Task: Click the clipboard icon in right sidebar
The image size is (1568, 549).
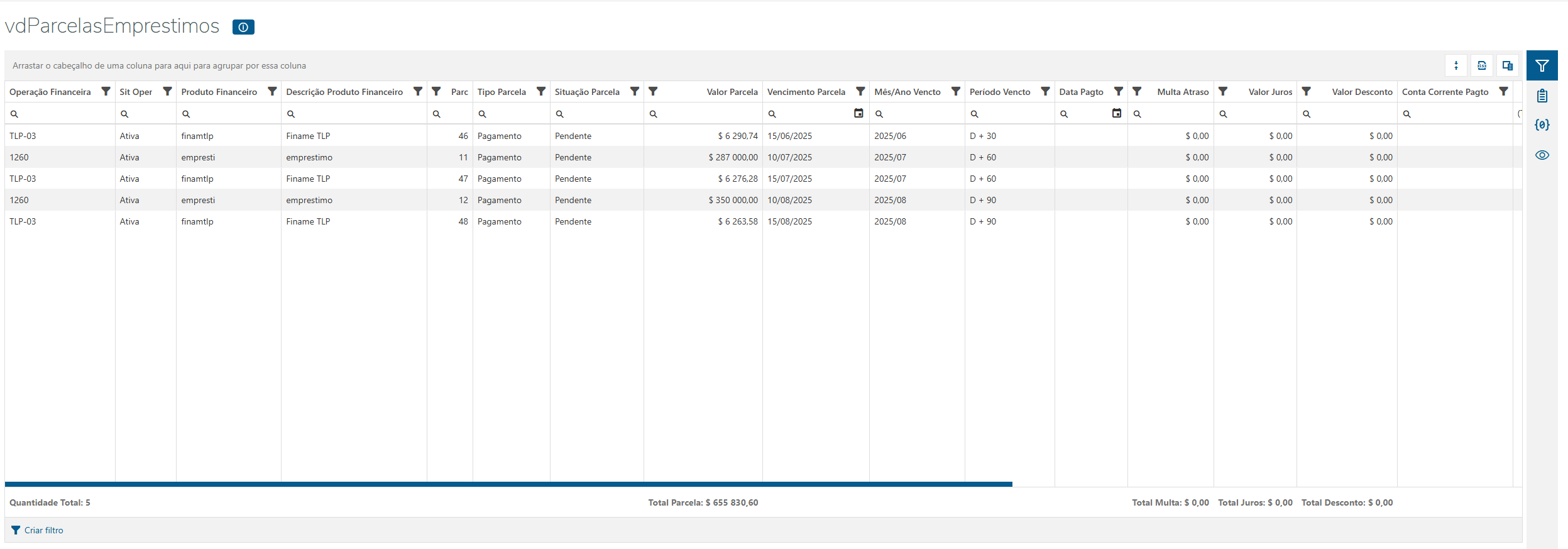Action: coord(1542,96)
